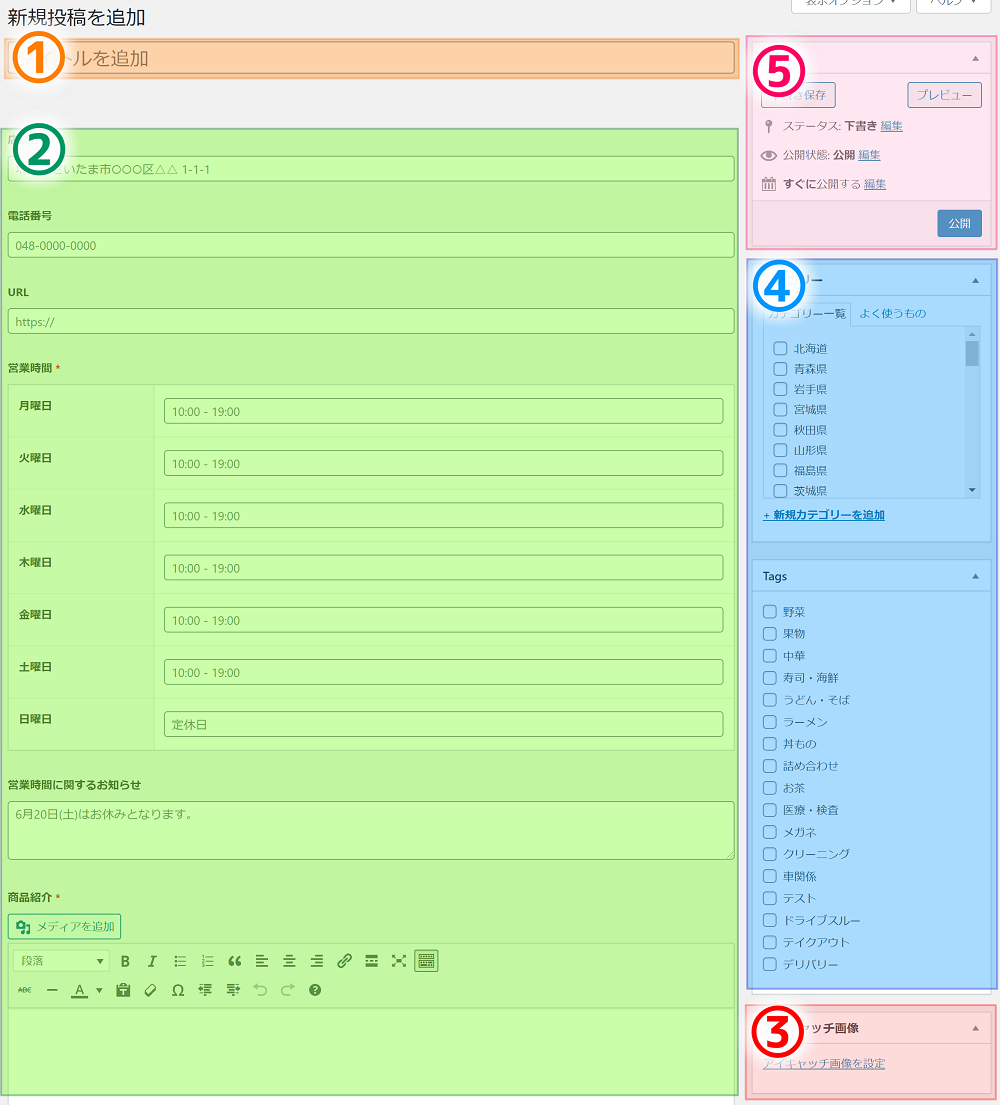Enable fullscreen distraction-free writing mode
This screenshot has width=1000, height=1105.
[399, 961]
